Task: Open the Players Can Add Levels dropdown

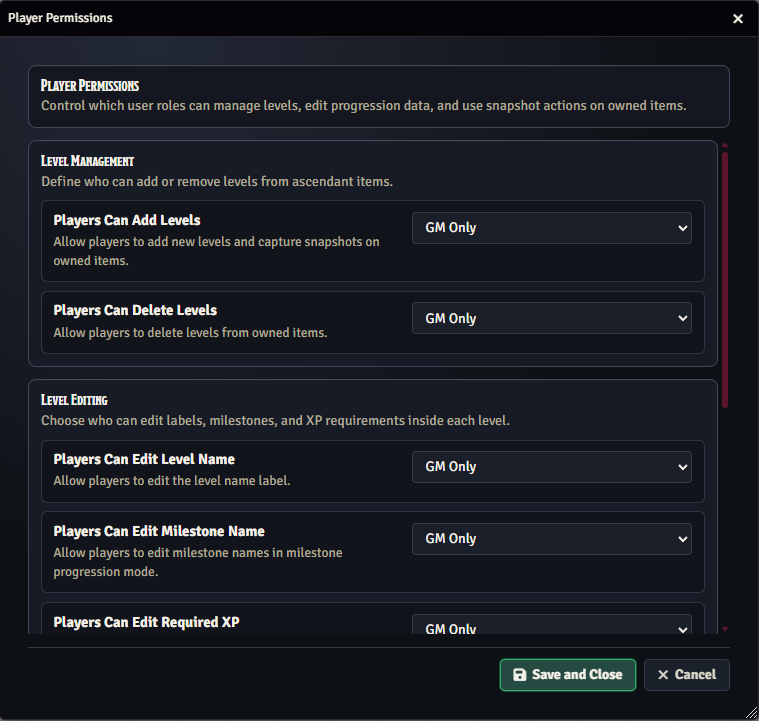Action: coord(552,228)
